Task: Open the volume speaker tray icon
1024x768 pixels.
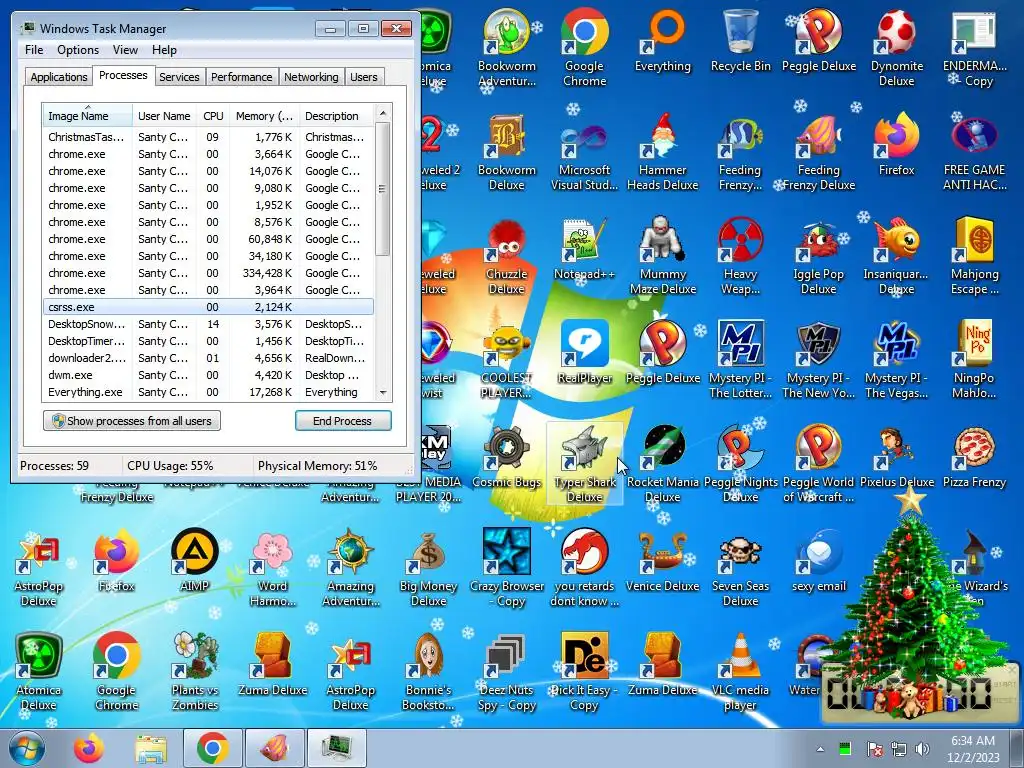Action: click(x=922, y=749)
